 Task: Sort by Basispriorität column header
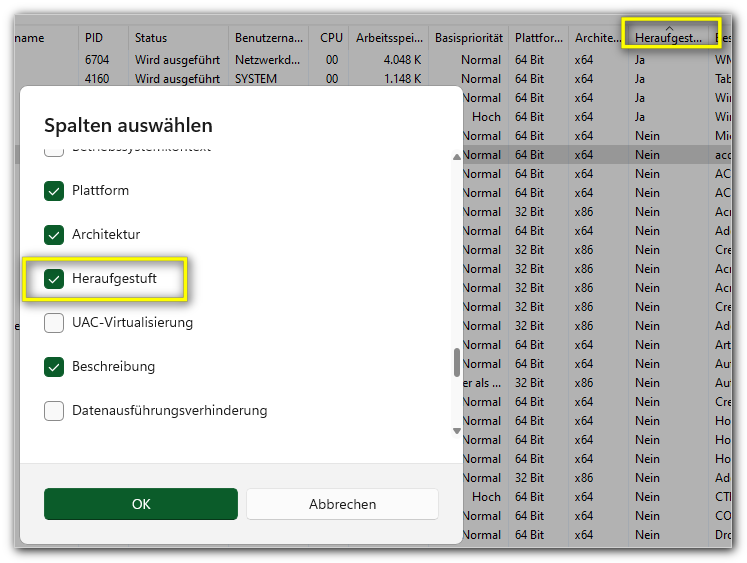(468, 38)
